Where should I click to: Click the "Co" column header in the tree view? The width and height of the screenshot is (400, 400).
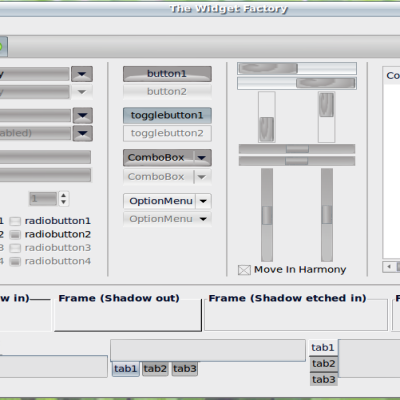(x=391, y=75)
